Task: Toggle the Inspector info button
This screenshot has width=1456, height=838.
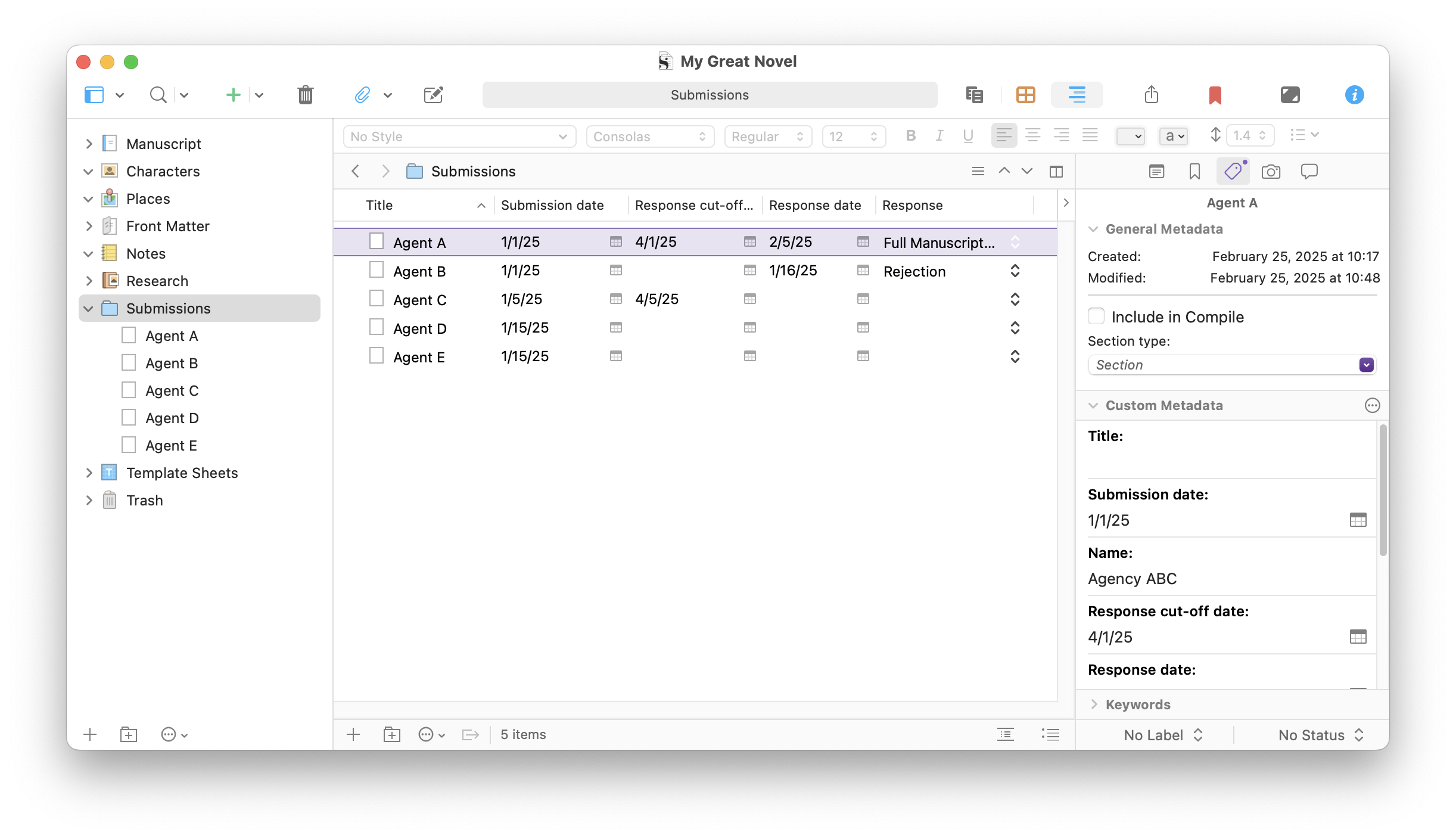Action: click(x=1354, y=95)
